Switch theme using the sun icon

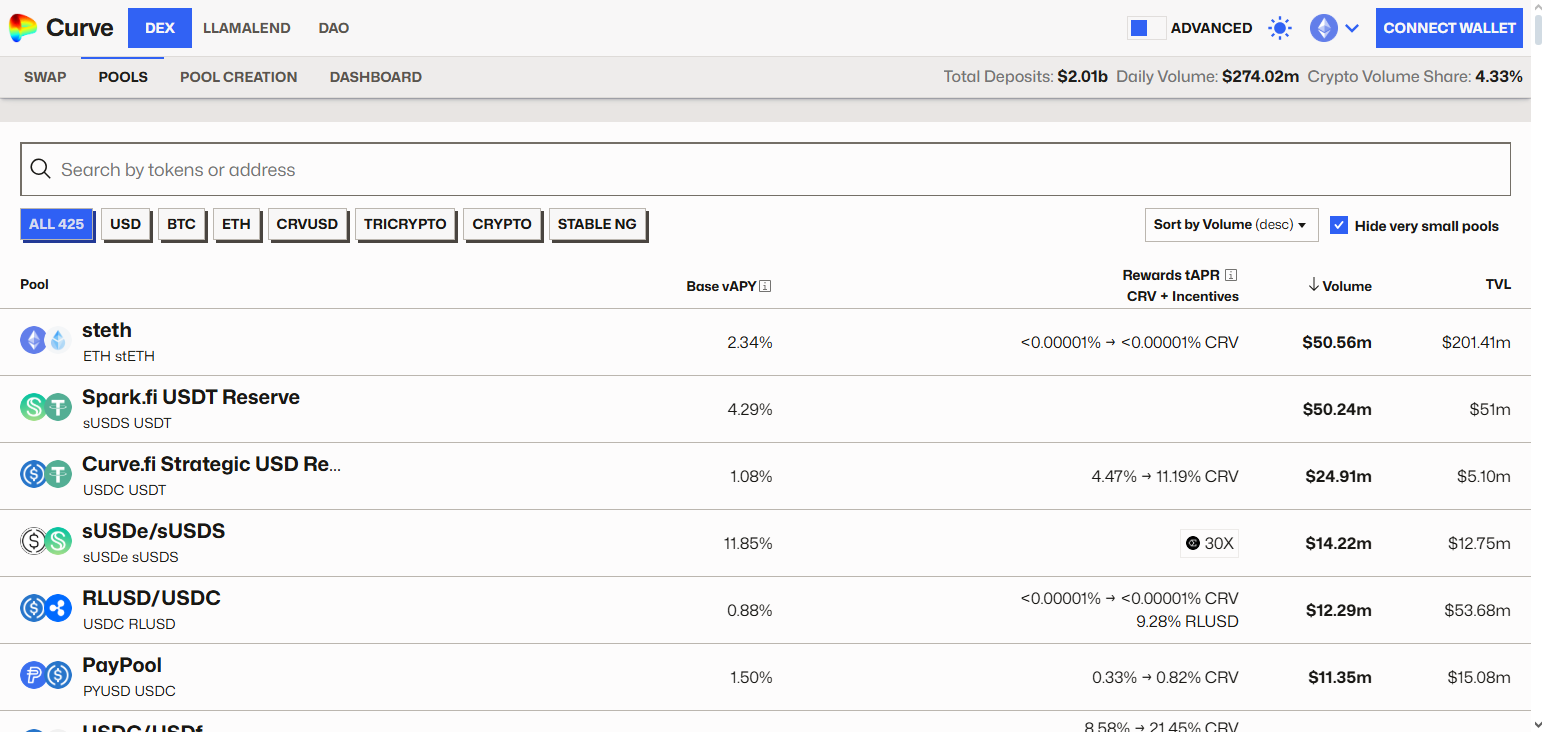1279,28
